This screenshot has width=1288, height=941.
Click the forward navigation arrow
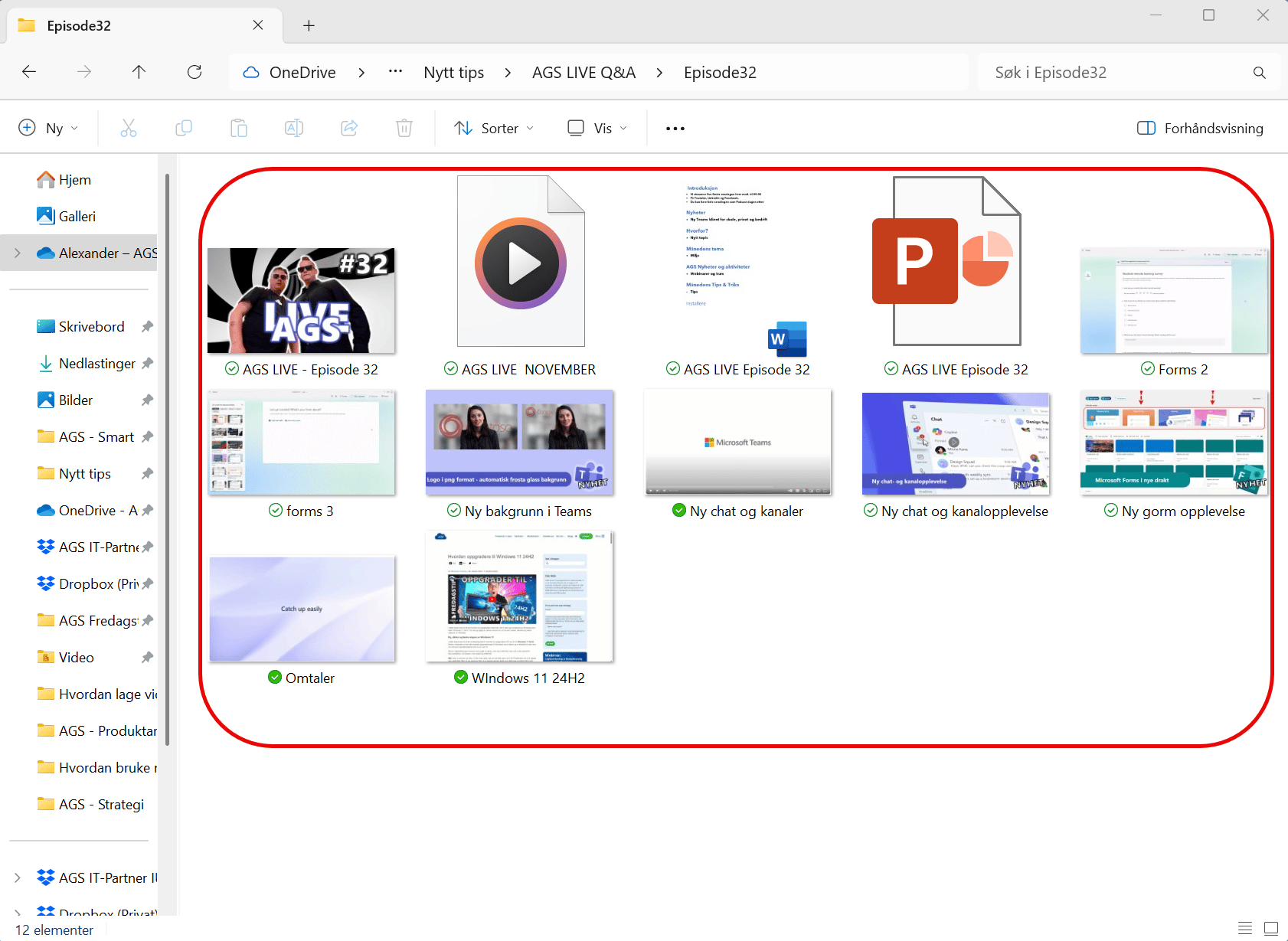tap(84, 72)
